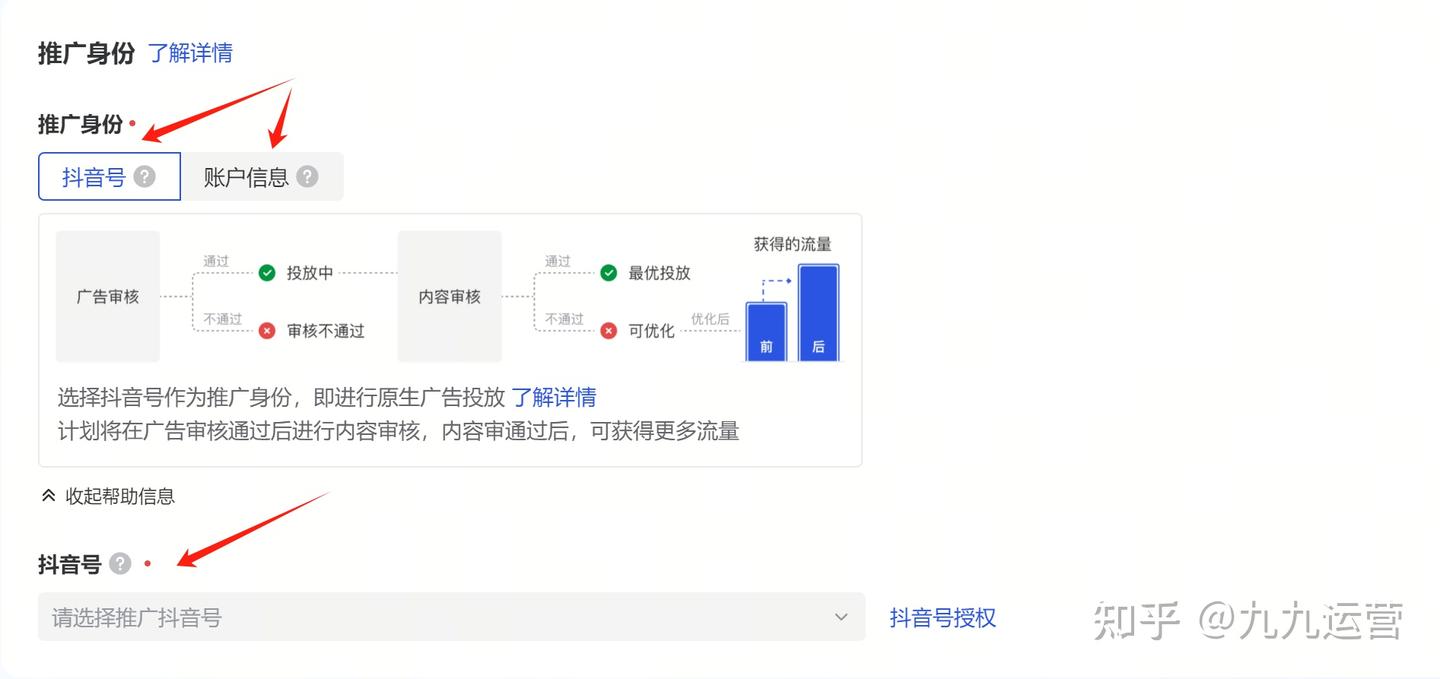Viewport: 1440px width, 679px height.
Task: Click 内容审核 box in flow diagram
Action: pyautogui.click(x=449, y=296)
